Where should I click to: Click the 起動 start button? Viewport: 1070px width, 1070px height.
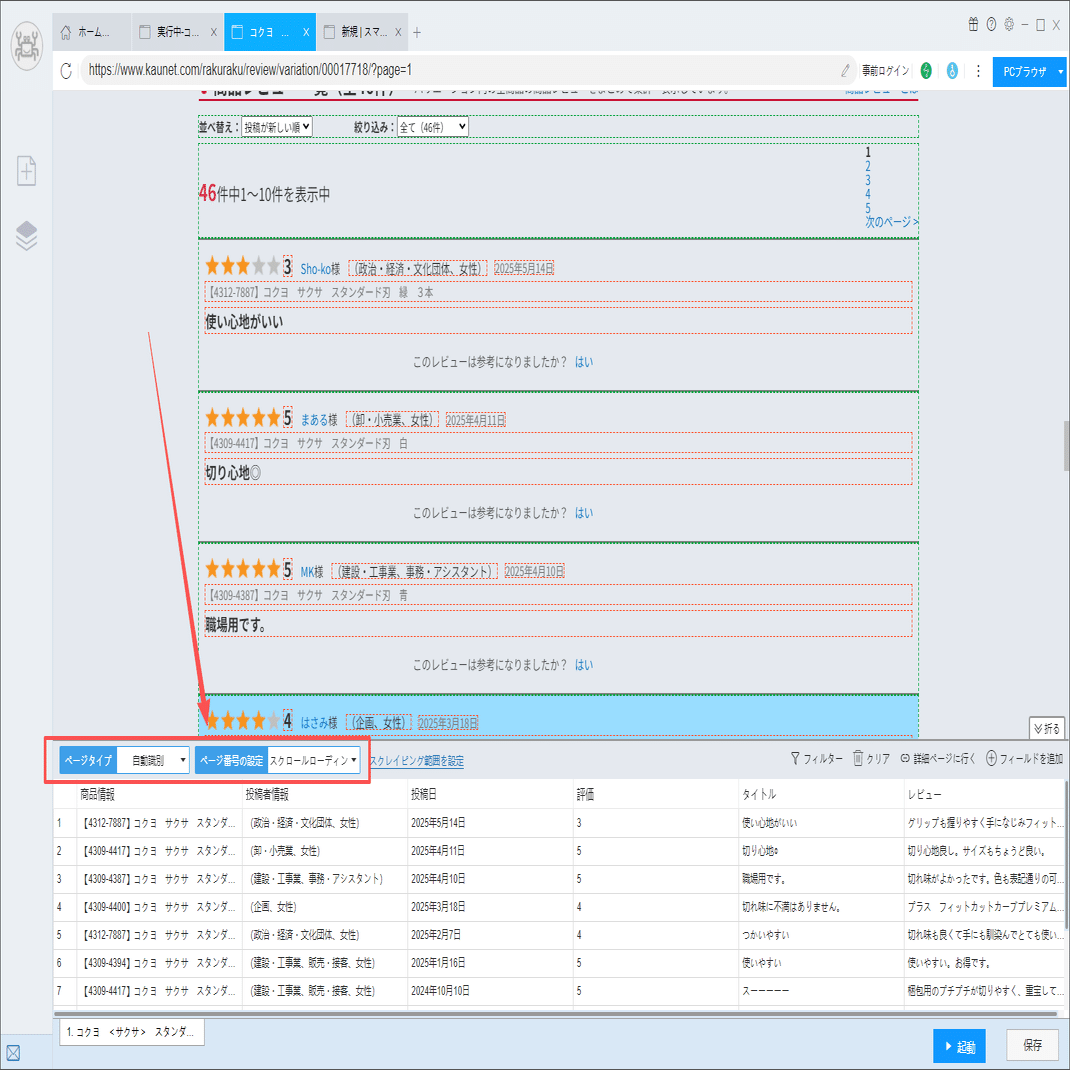click(x=959, y=1046)
